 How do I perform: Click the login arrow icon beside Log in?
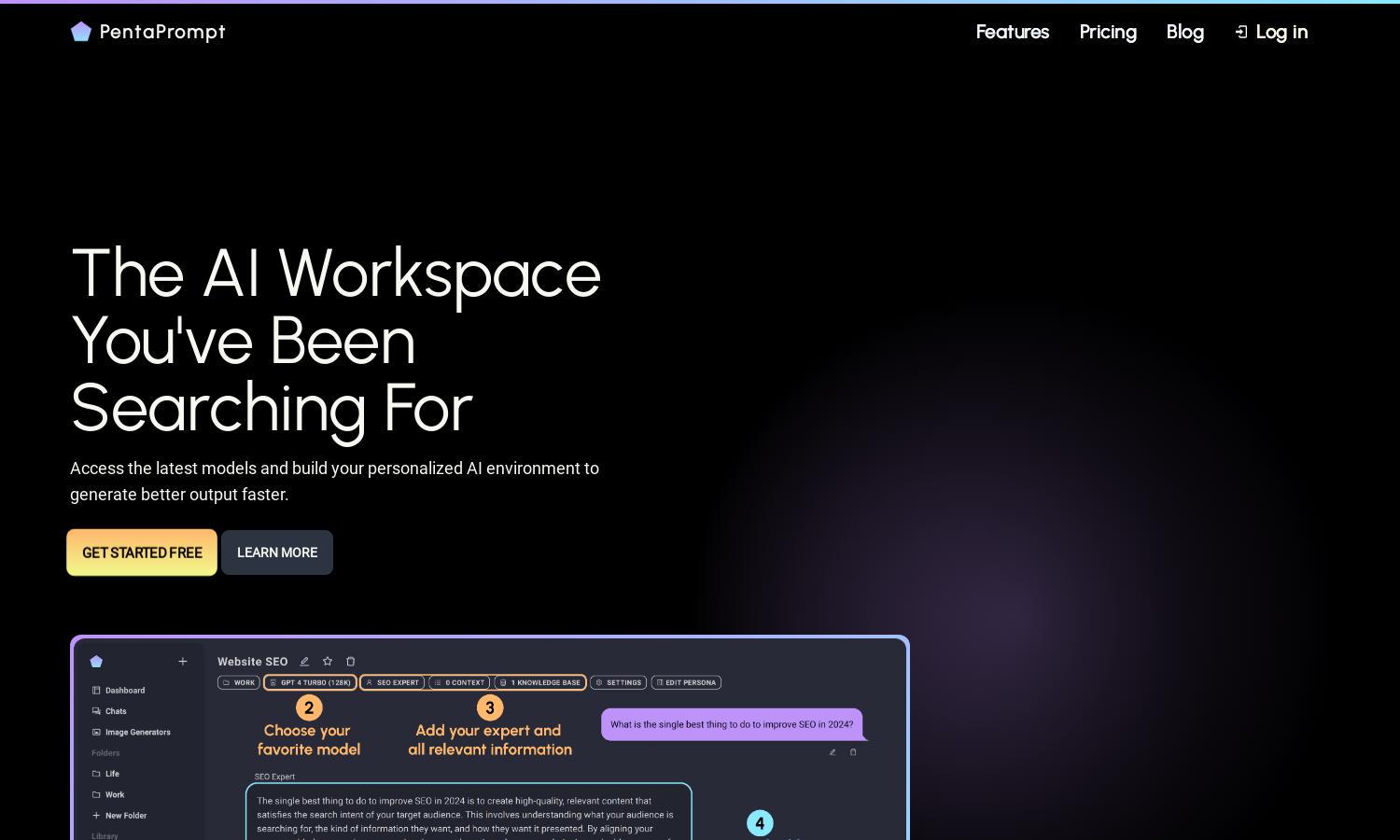(x=1241, y=33)
